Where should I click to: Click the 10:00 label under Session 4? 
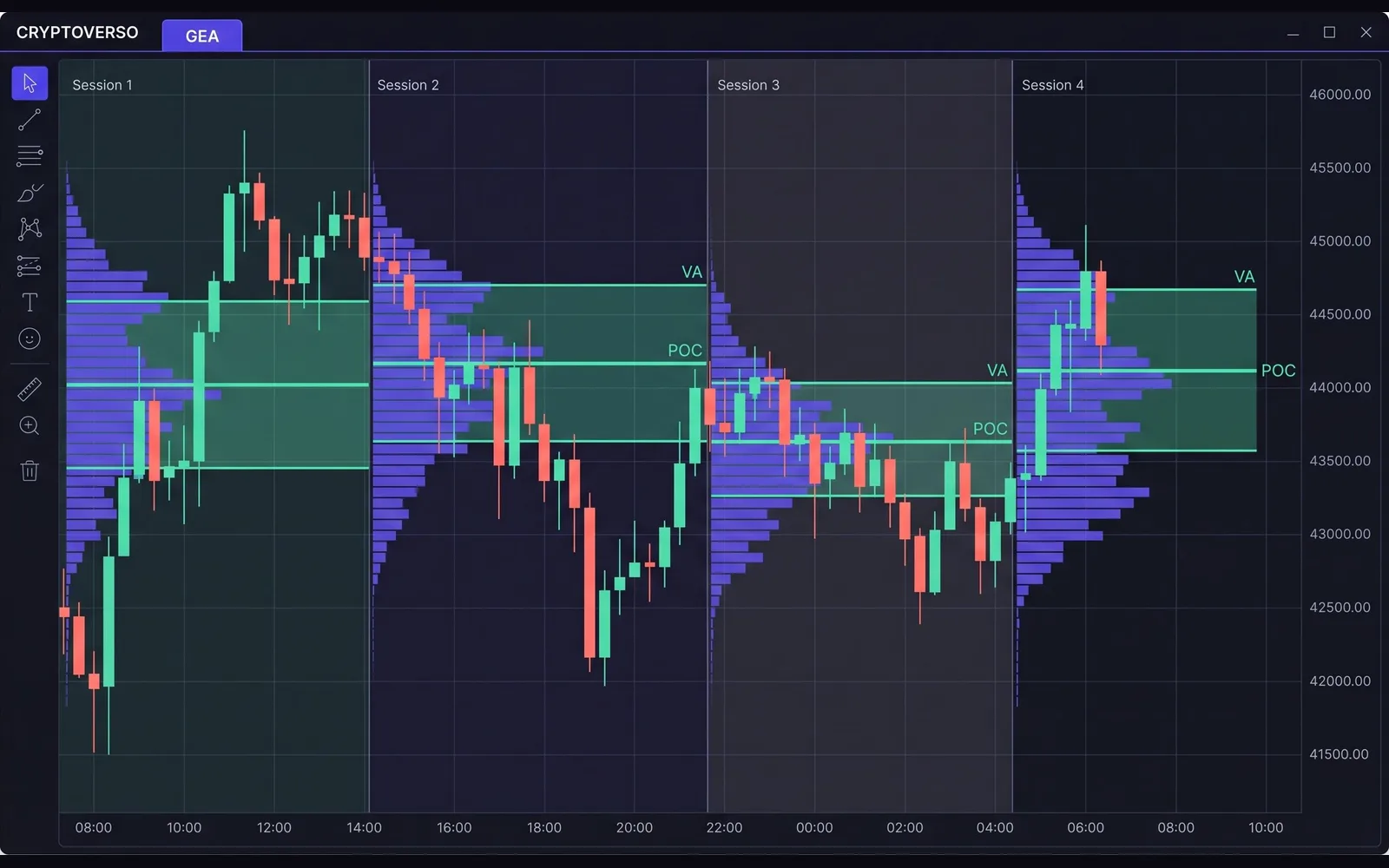click(x=1266, y=828)
